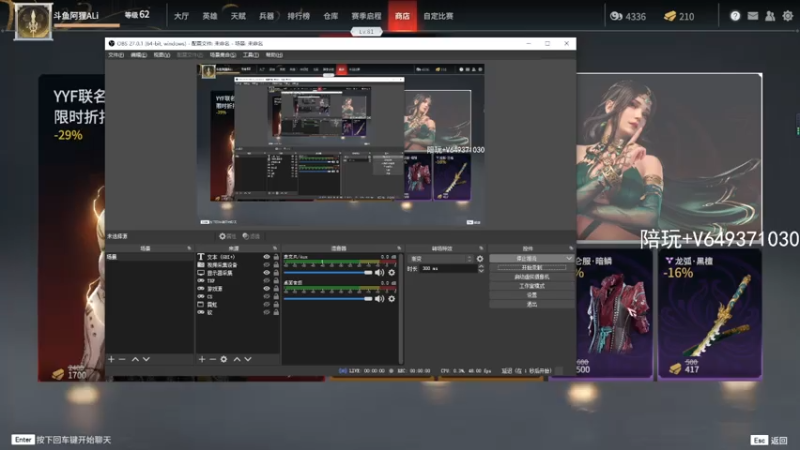Click the OBS logo in the title bar
This screenshot has width=800, height=450.
111,43
